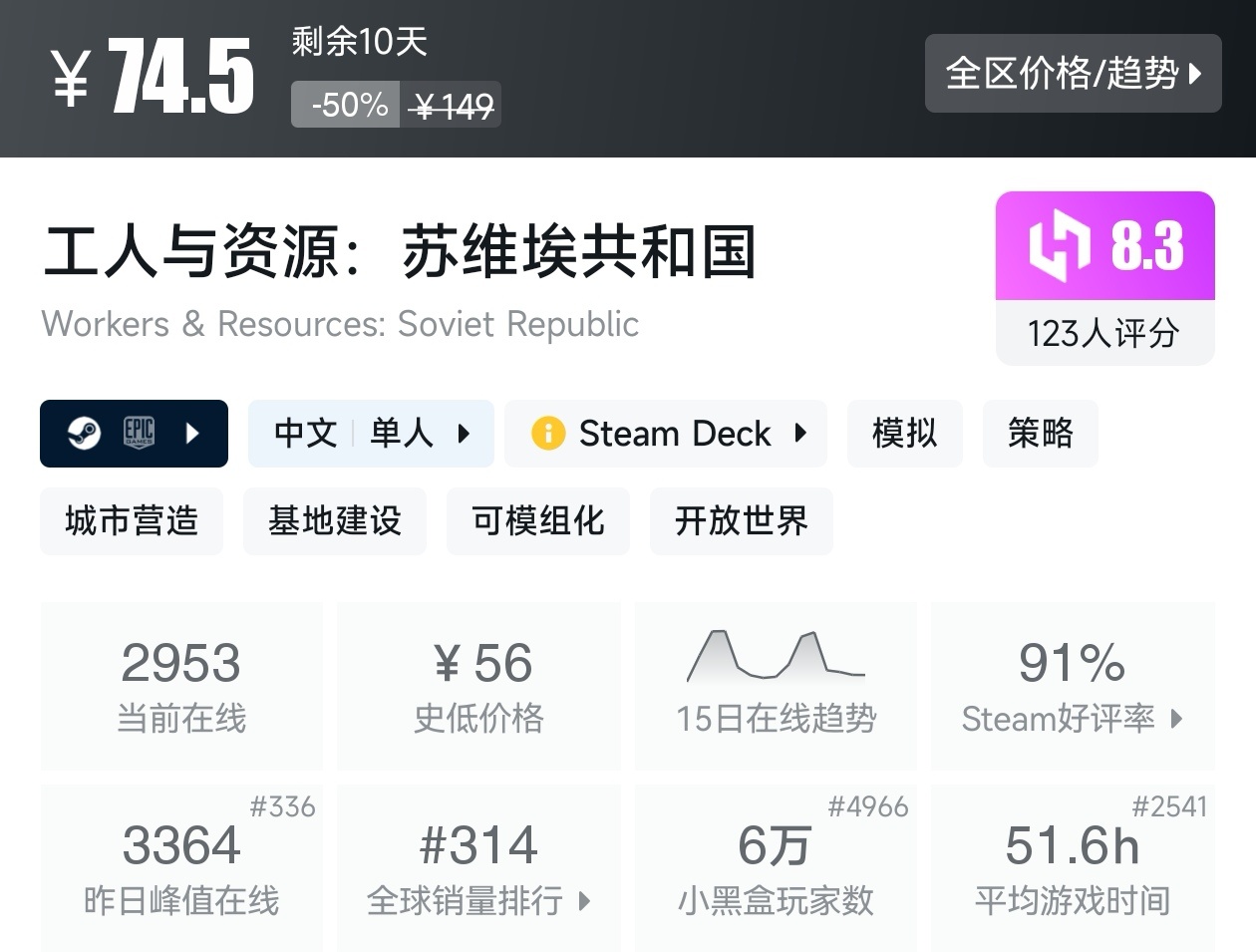Expand the Steam Deck arrow
The image size is (1256, 952).
800,434
